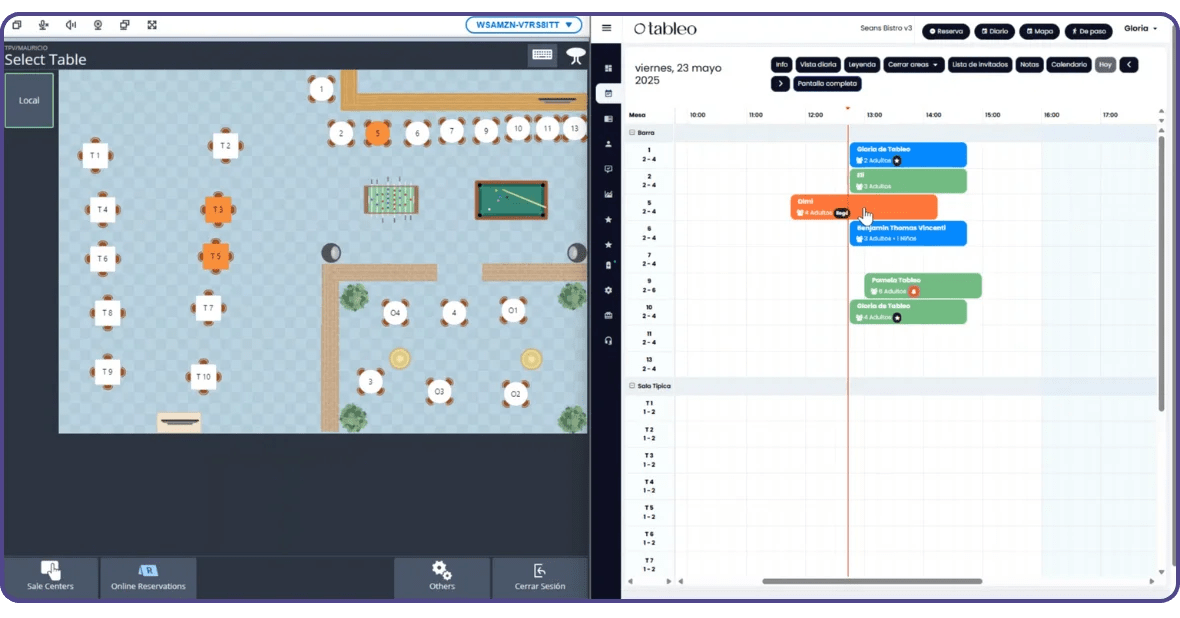Viewport: 1180px width, 618px height.
Task: Open the Others menu
Action: 442,577
